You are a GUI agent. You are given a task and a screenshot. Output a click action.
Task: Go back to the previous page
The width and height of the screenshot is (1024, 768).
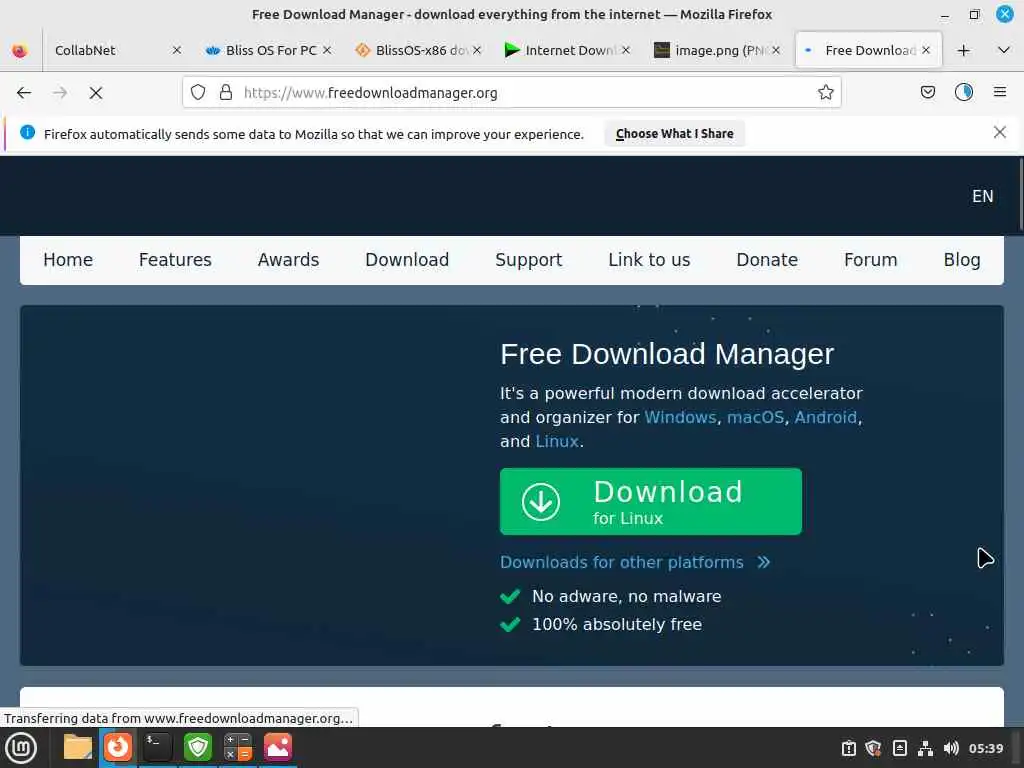24,93
